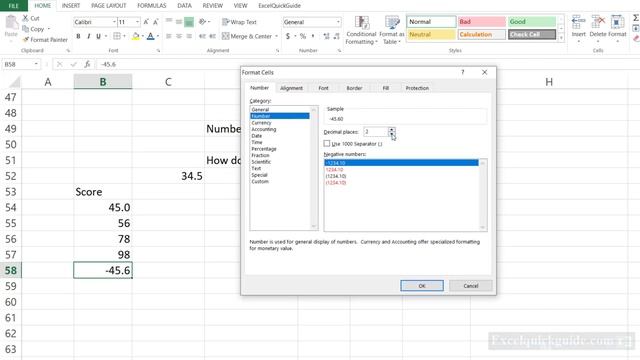Decrease font size with the small A icon
This screenshot has height=360, width=640.
click(156, 22)
